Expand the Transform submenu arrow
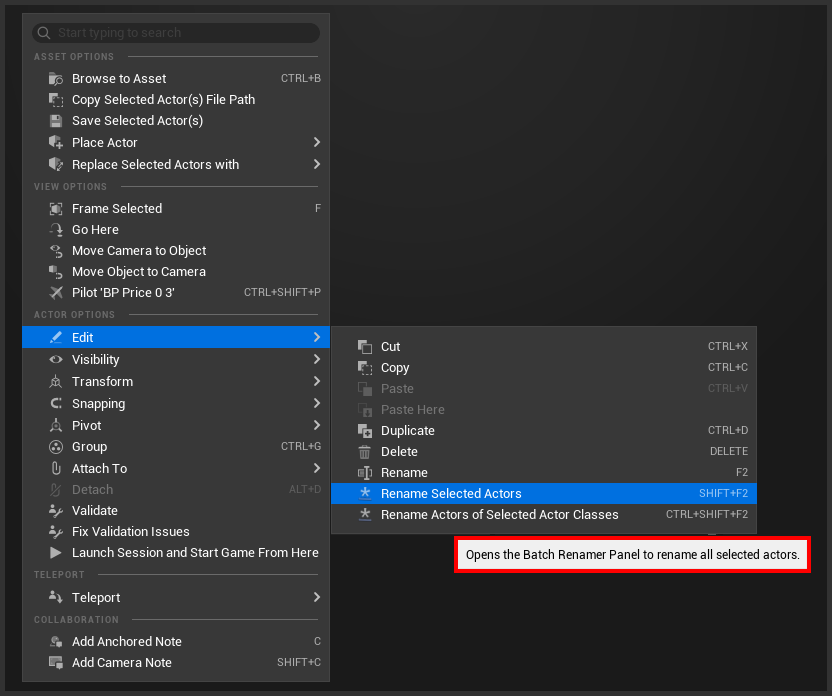This screenshot has width=832, height=696. (x=317, y=381)
